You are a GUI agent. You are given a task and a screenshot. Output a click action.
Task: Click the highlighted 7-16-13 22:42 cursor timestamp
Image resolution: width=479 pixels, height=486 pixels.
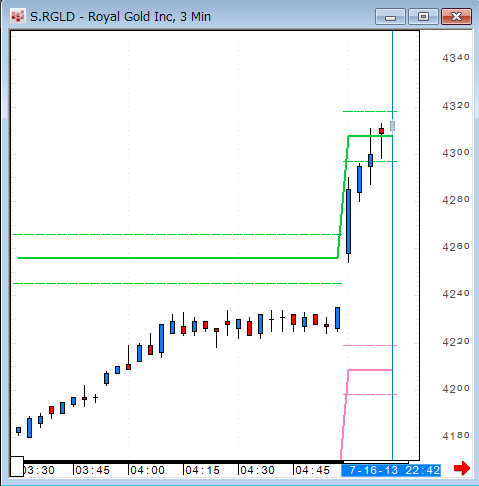(x=391, y=470)
